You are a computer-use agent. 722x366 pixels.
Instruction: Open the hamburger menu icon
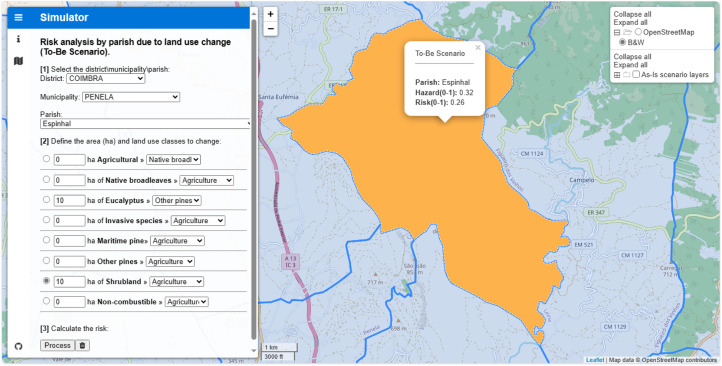coord(18,17)
